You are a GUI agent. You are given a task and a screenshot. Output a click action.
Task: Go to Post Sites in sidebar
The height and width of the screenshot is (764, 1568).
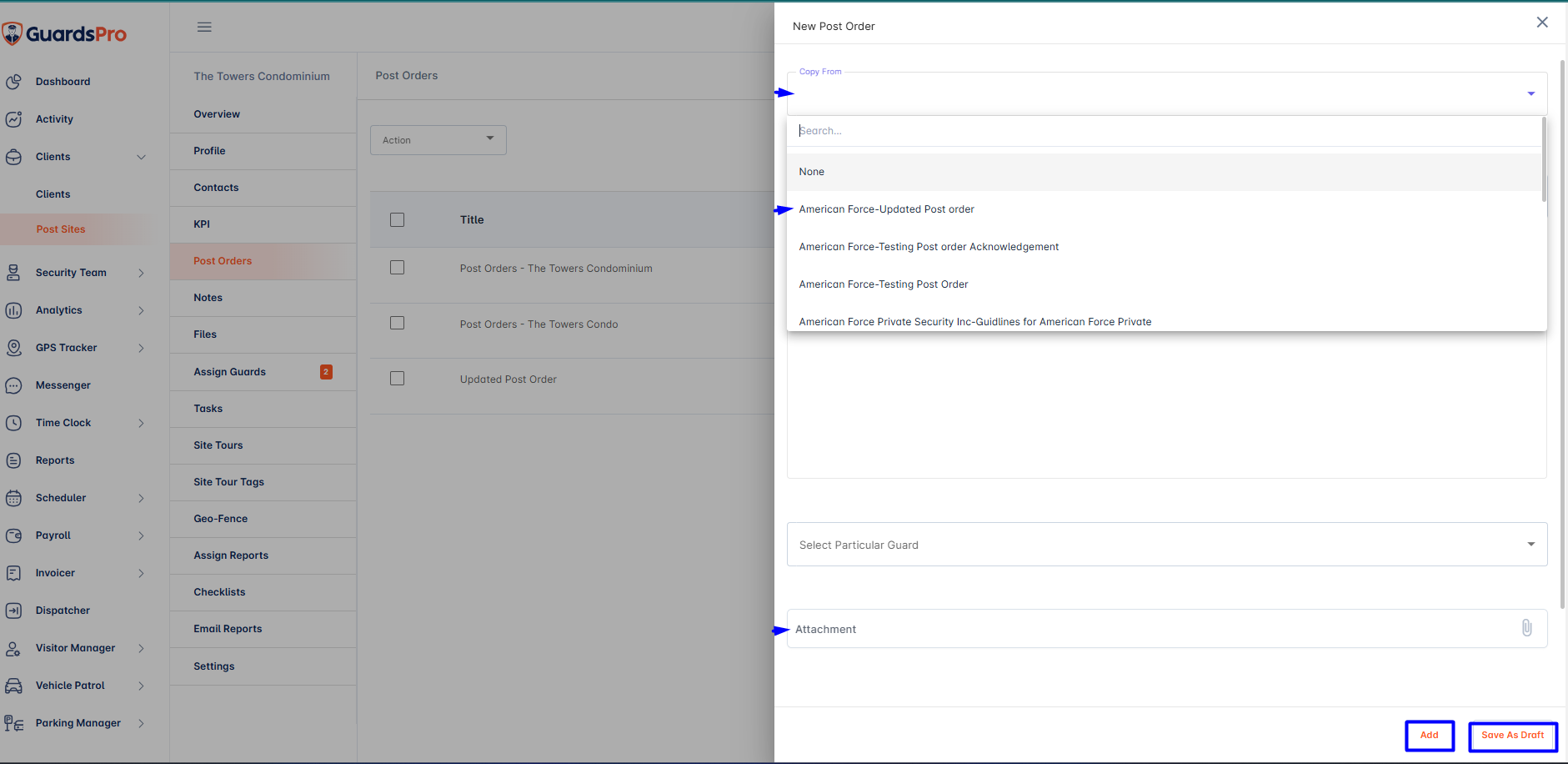point(61,229)
